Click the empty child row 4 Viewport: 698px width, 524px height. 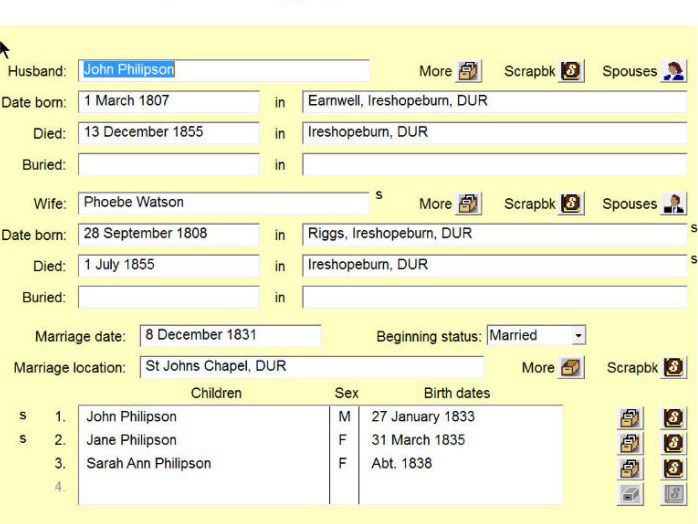click(204, 487)
